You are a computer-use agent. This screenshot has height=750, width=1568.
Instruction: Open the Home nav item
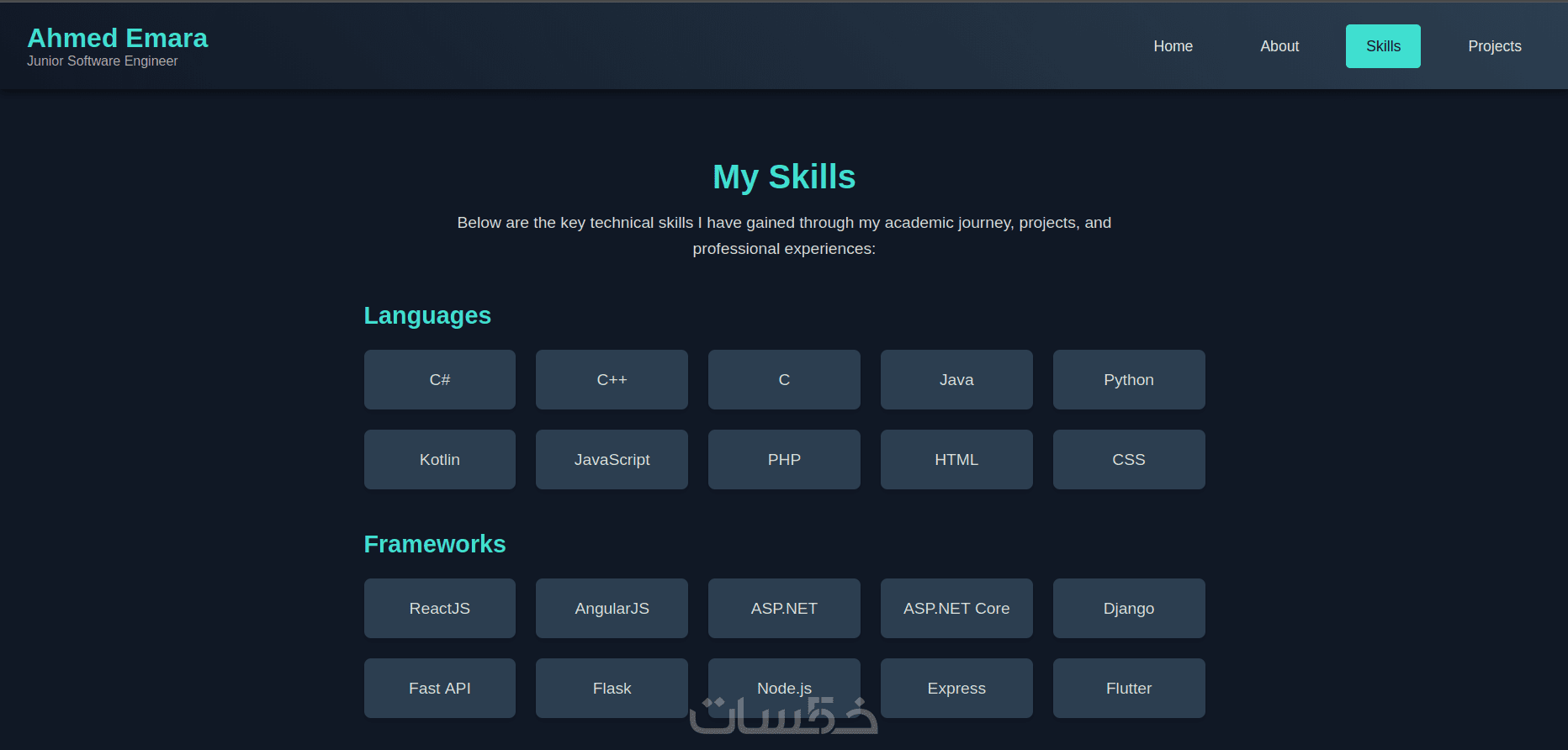(1173, 46)
